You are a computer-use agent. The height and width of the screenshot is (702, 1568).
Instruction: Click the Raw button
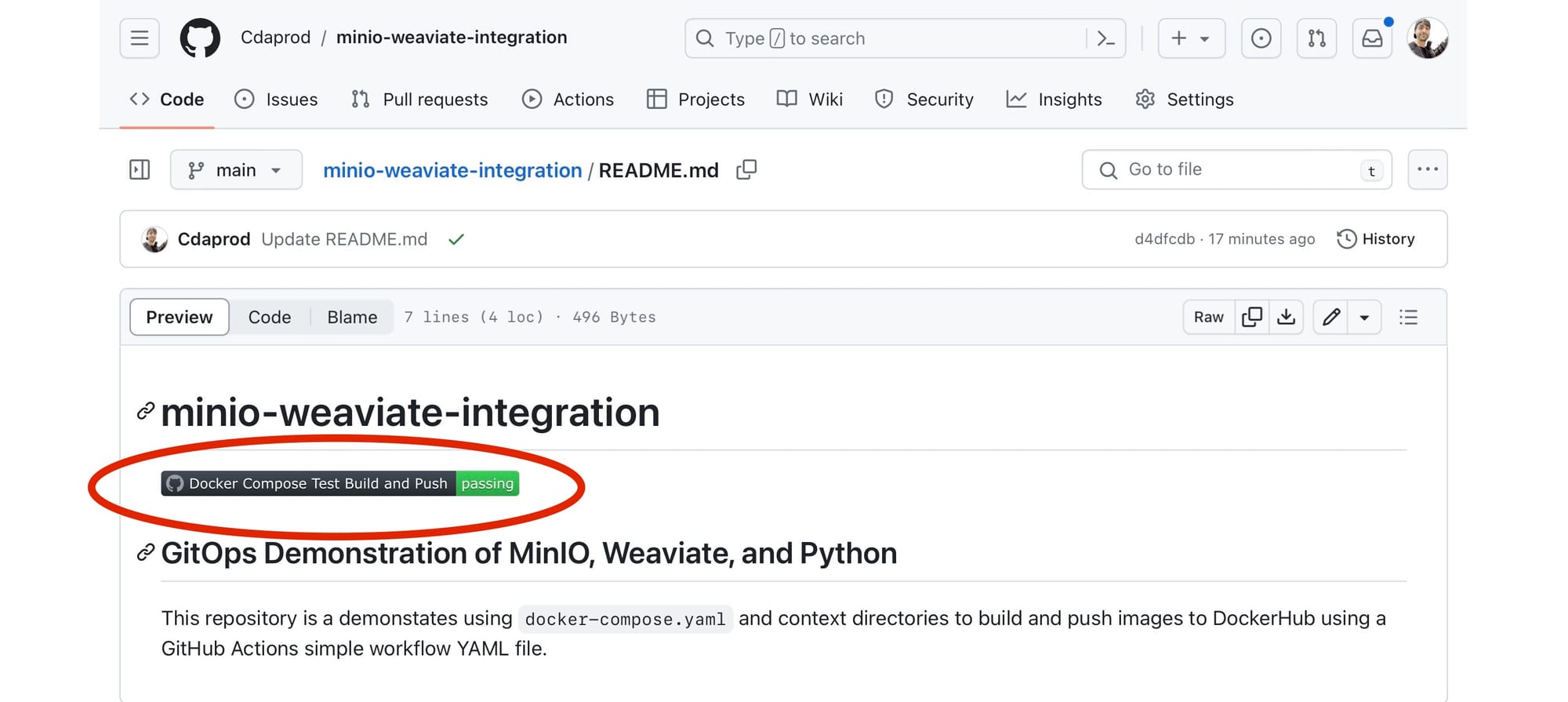tap(1208, 317)
